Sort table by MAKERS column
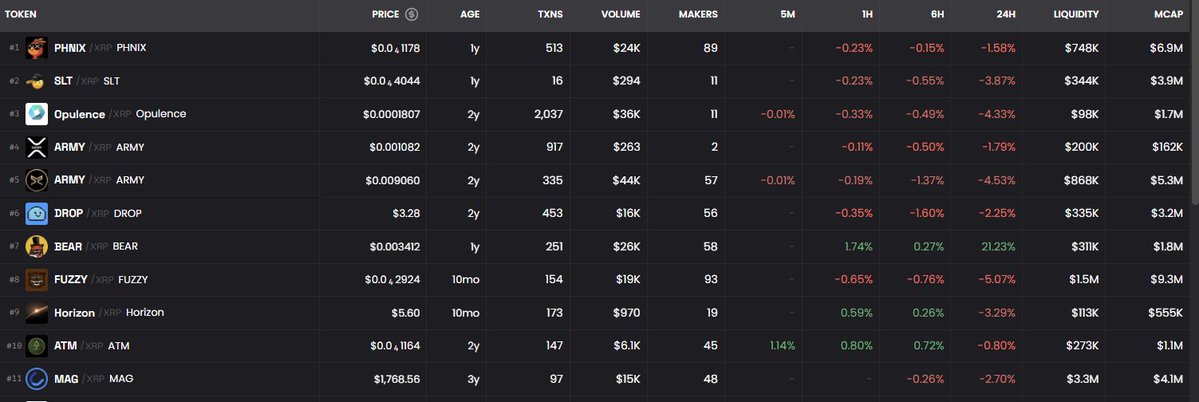 pyautogui.click(x=698, y=15)
